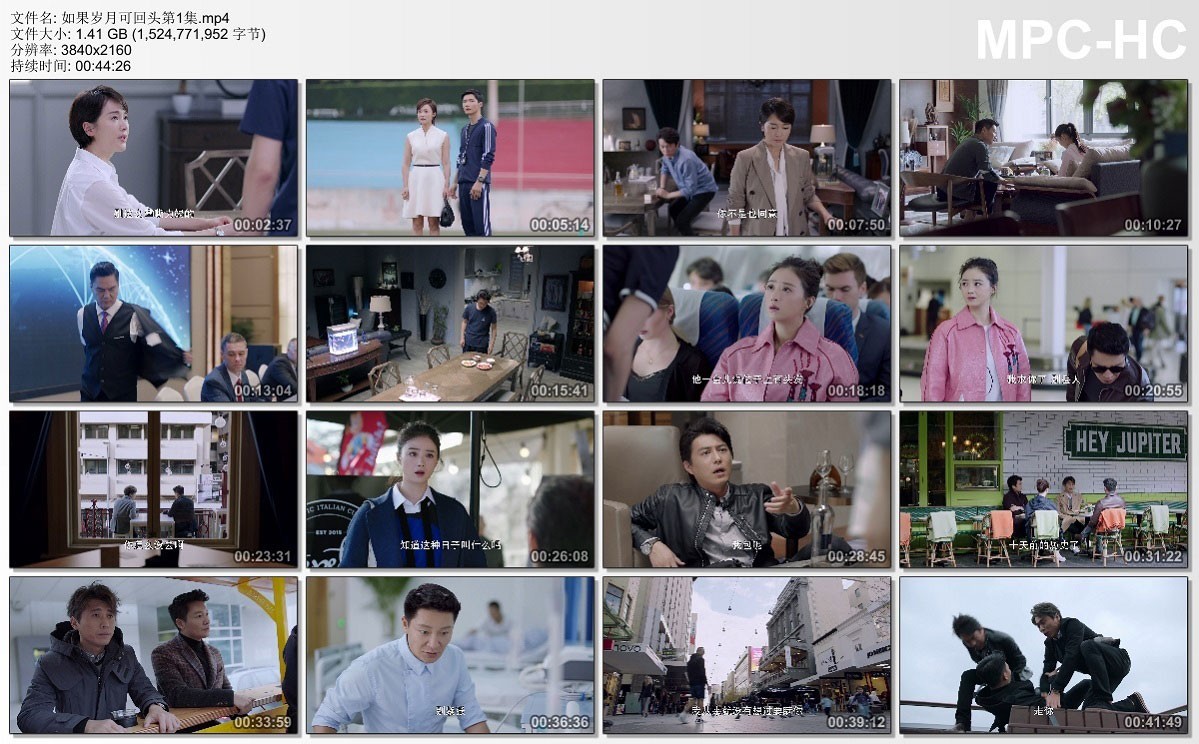Viewport: 1199px width, 744px height.
Task: Click the MPC-HC logo in the header
Action: click(1080, 41)
